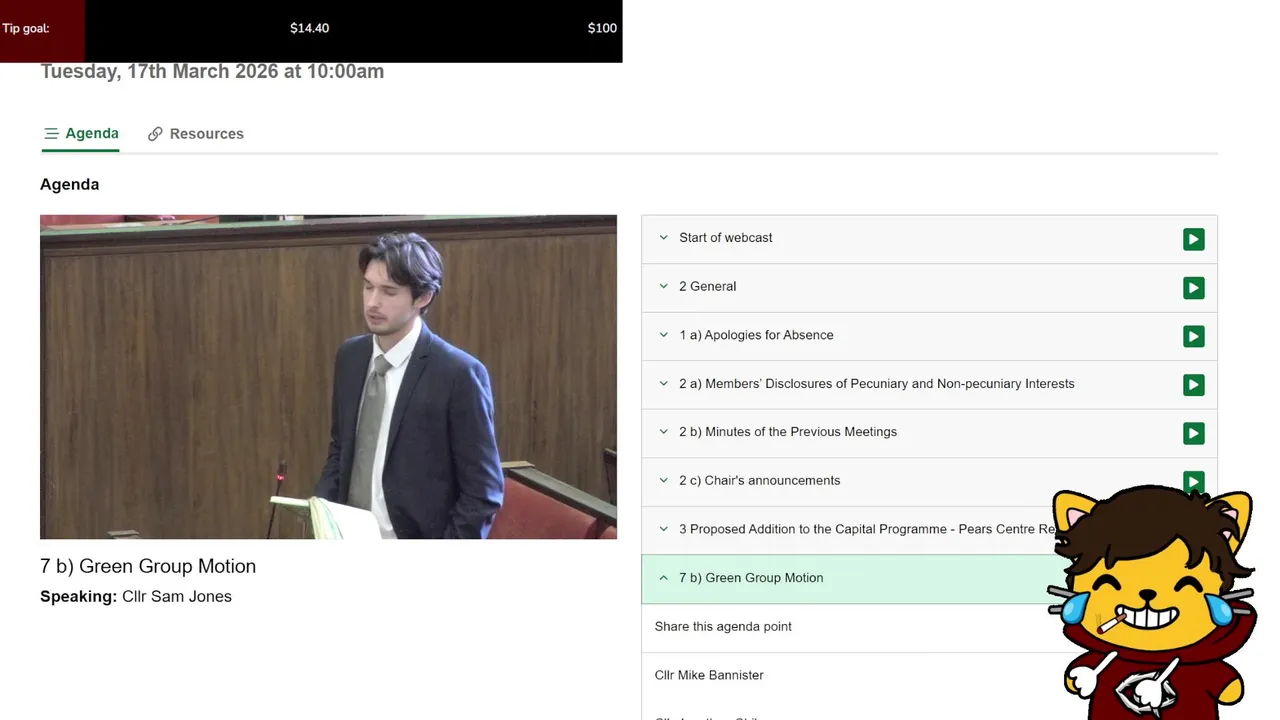Play the Start of webcast agenda point
The height and width of the screenshot is (720, 1280).
(x=1193, y=239)
